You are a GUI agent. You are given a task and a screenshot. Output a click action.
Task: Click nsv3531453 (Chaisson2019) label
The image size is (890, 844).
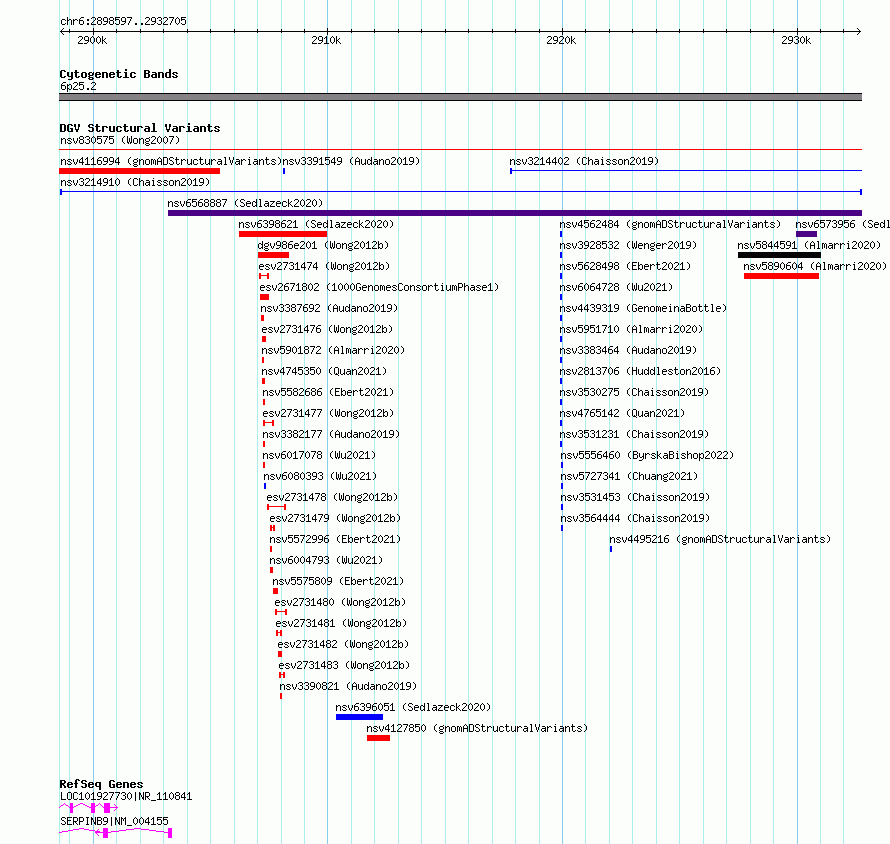636,497
